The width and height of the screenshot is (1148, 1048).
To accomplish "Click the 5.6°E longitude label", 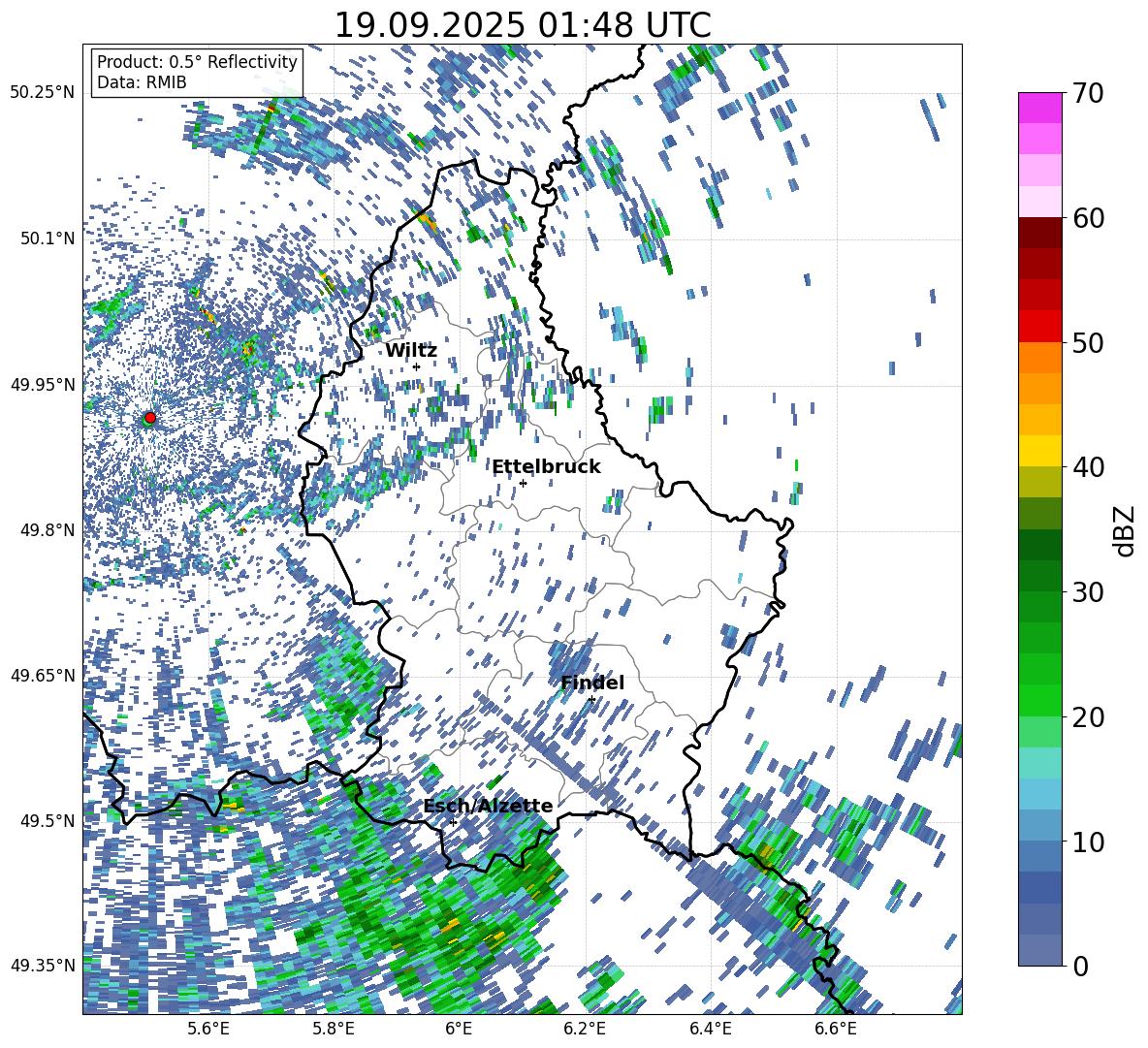I will click(x=208, y=1029).
